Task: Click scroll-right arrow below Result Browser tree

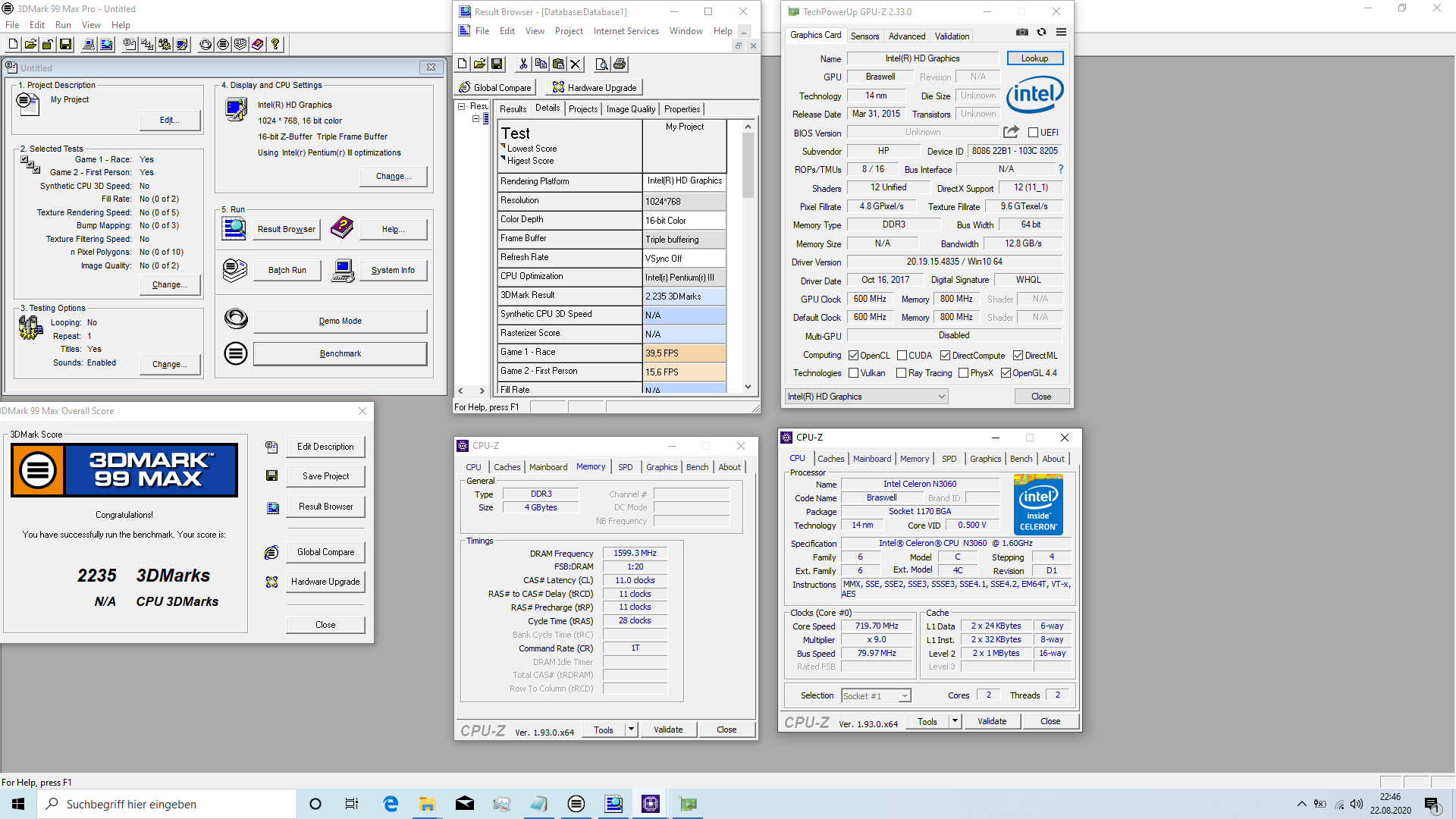Action: tap(482, 391)
